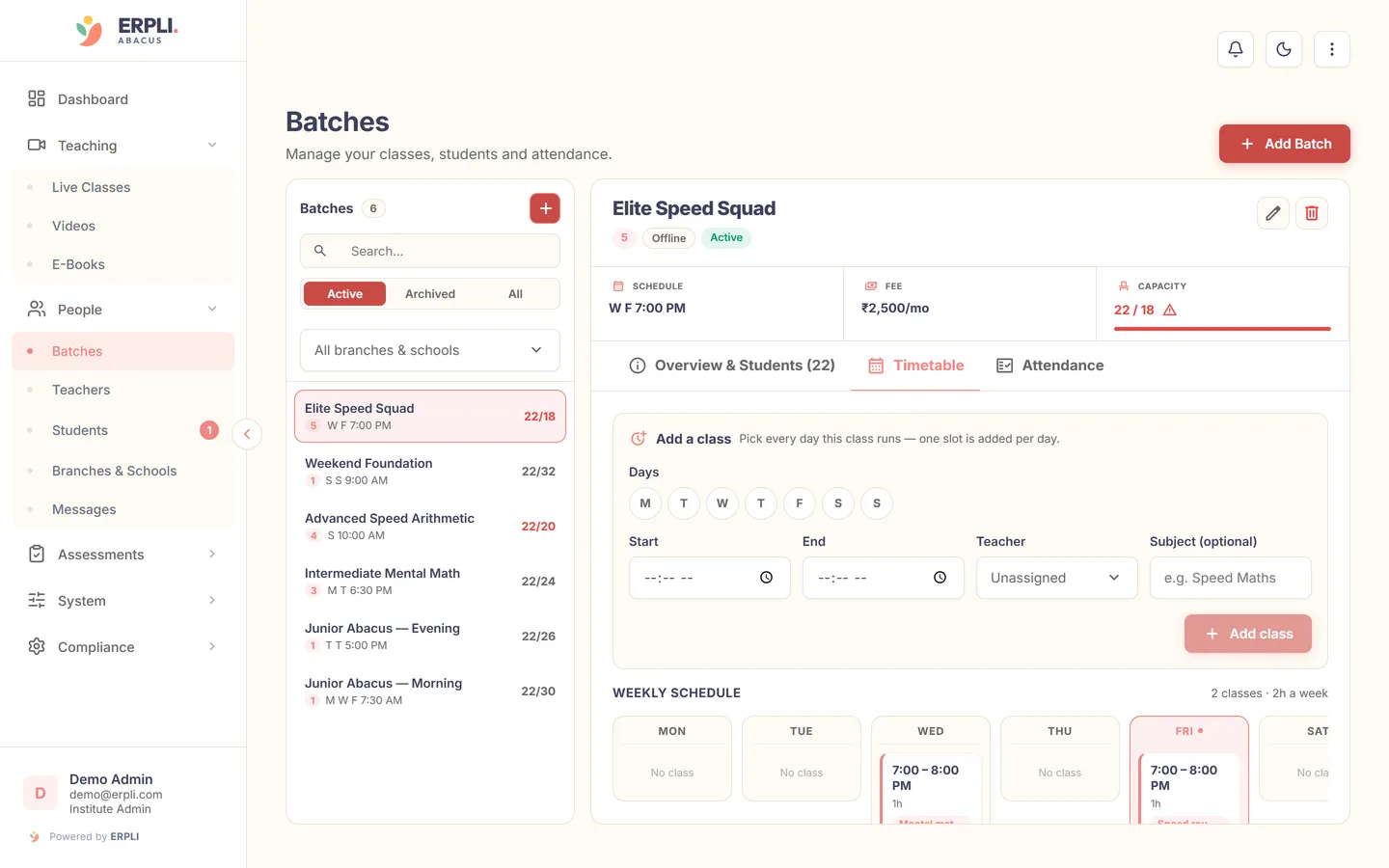Expand the Compliance section chevron

pyautogui.click(x=212, y=646)
